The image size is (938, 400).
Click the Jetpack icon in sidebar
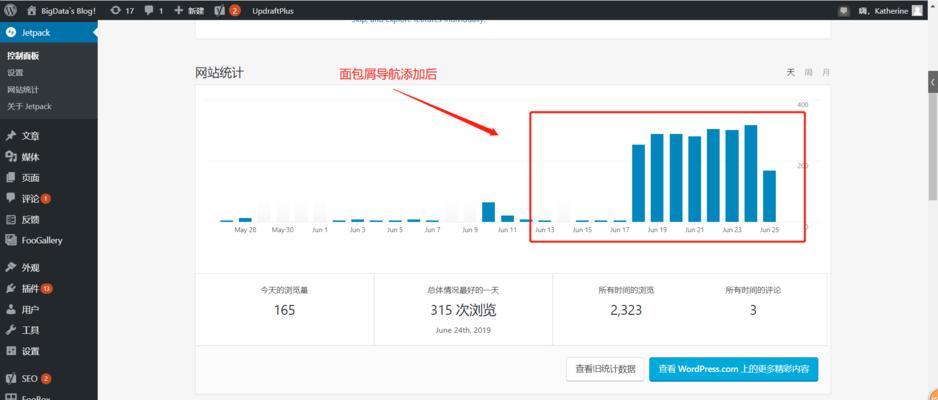click(x=10, y=33)
